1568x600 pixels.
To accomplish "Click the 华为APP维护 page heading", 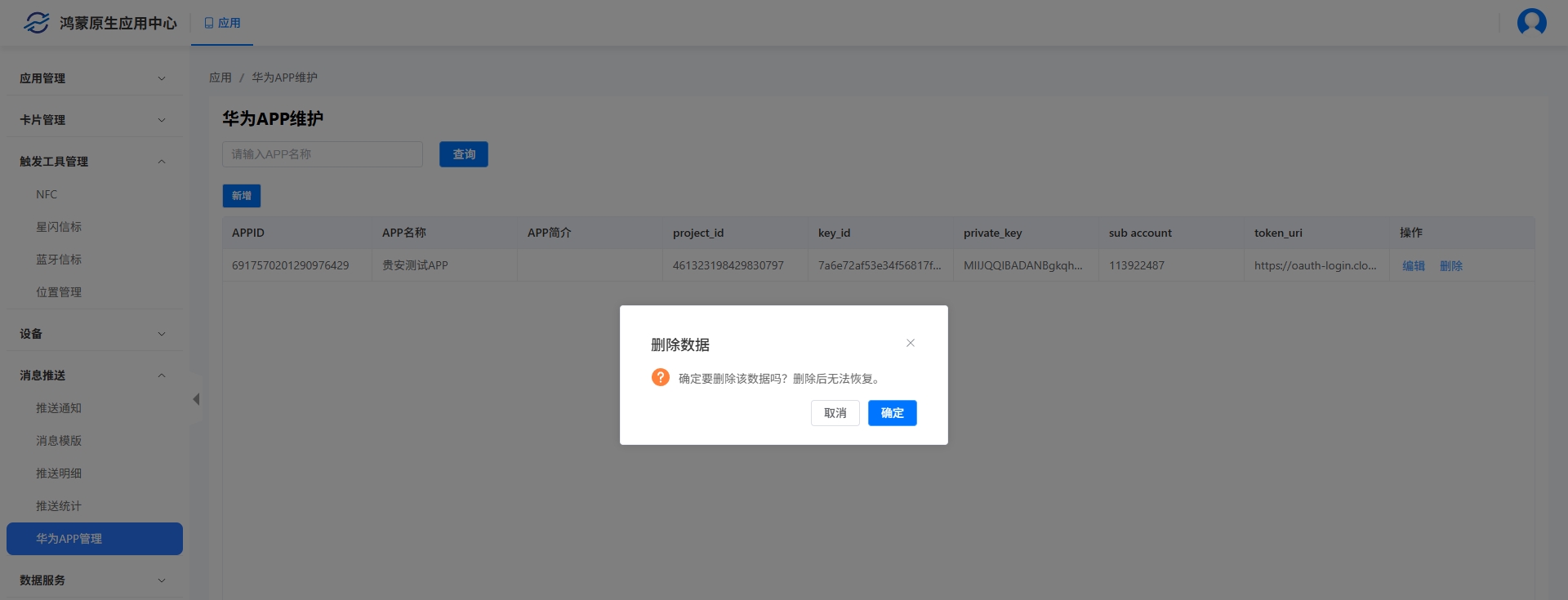I will pyautogui.click(x=273, y=118).
